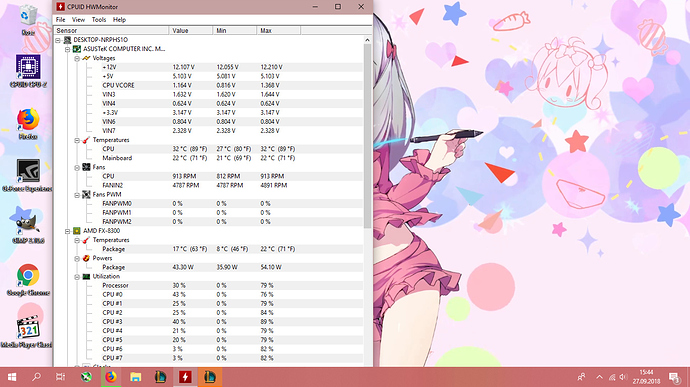Screen dimensions: 690x387
Task: Select the AMD FX-8300 processor icon
Action: pyautogui.click(x=77, y=231)
